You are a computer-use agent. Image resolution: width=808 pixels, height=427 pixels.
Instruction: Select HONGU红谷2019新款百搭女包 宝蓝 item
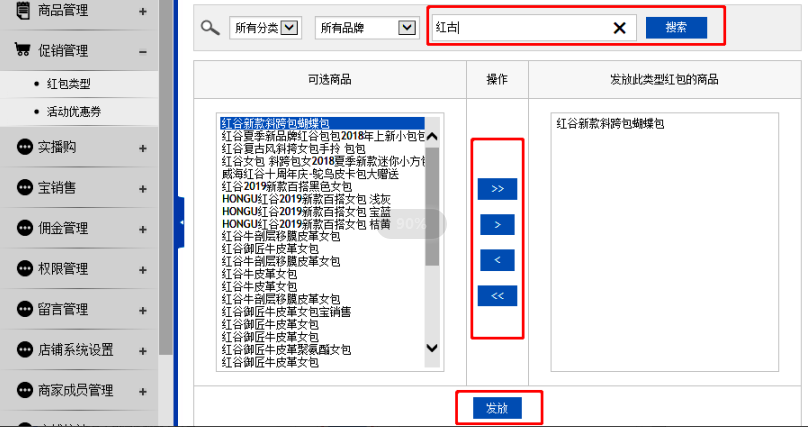point(306,211)
